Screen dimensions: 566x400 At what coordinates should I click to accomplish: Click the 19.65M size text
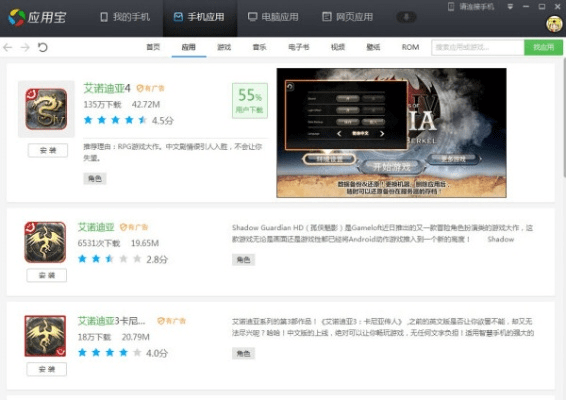(x=145, y=243)
